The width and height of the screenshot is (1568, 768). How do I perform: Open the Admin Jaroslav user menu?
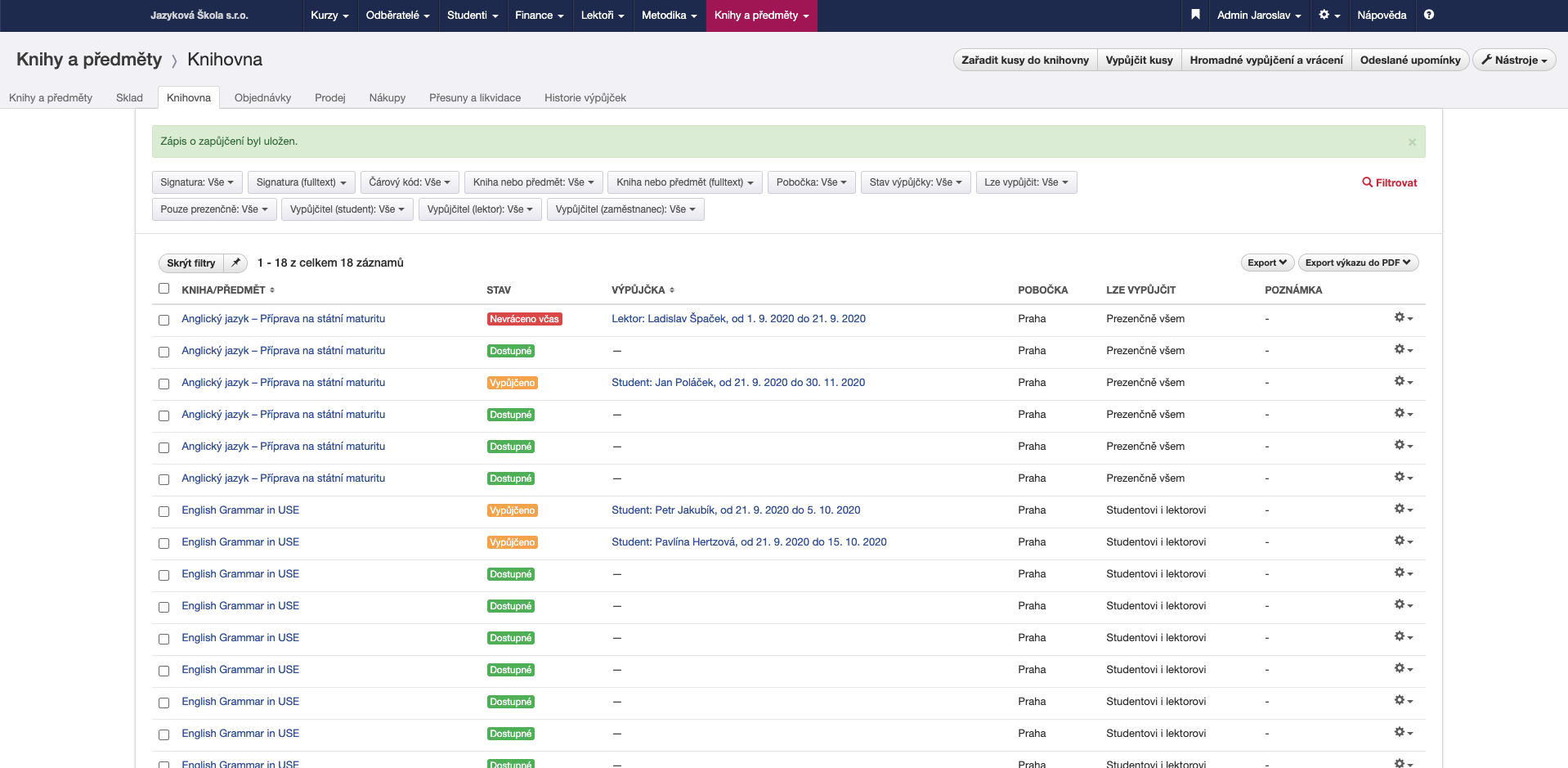(x=1259, y=15)
